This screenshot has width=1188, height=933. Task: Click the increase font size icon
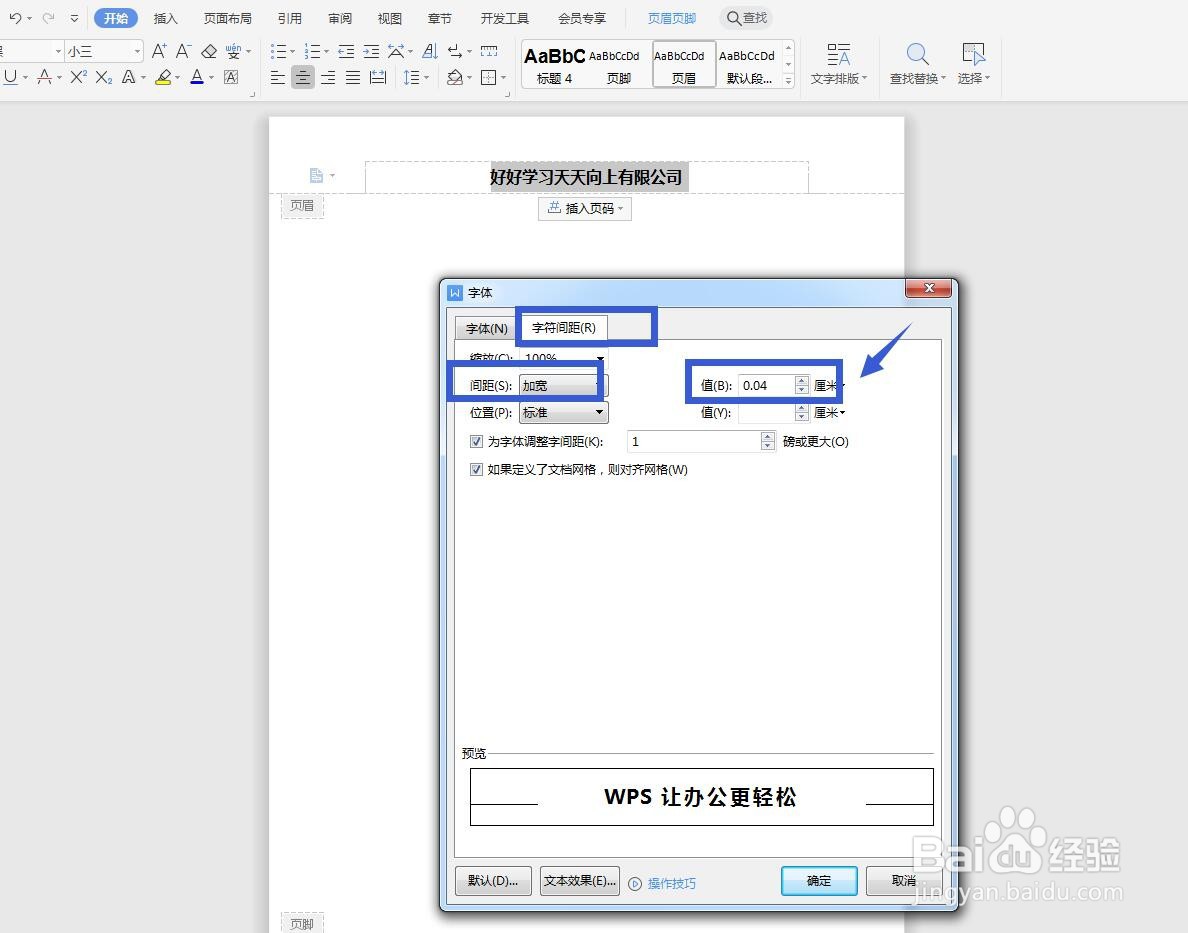(x=158, y=50)
